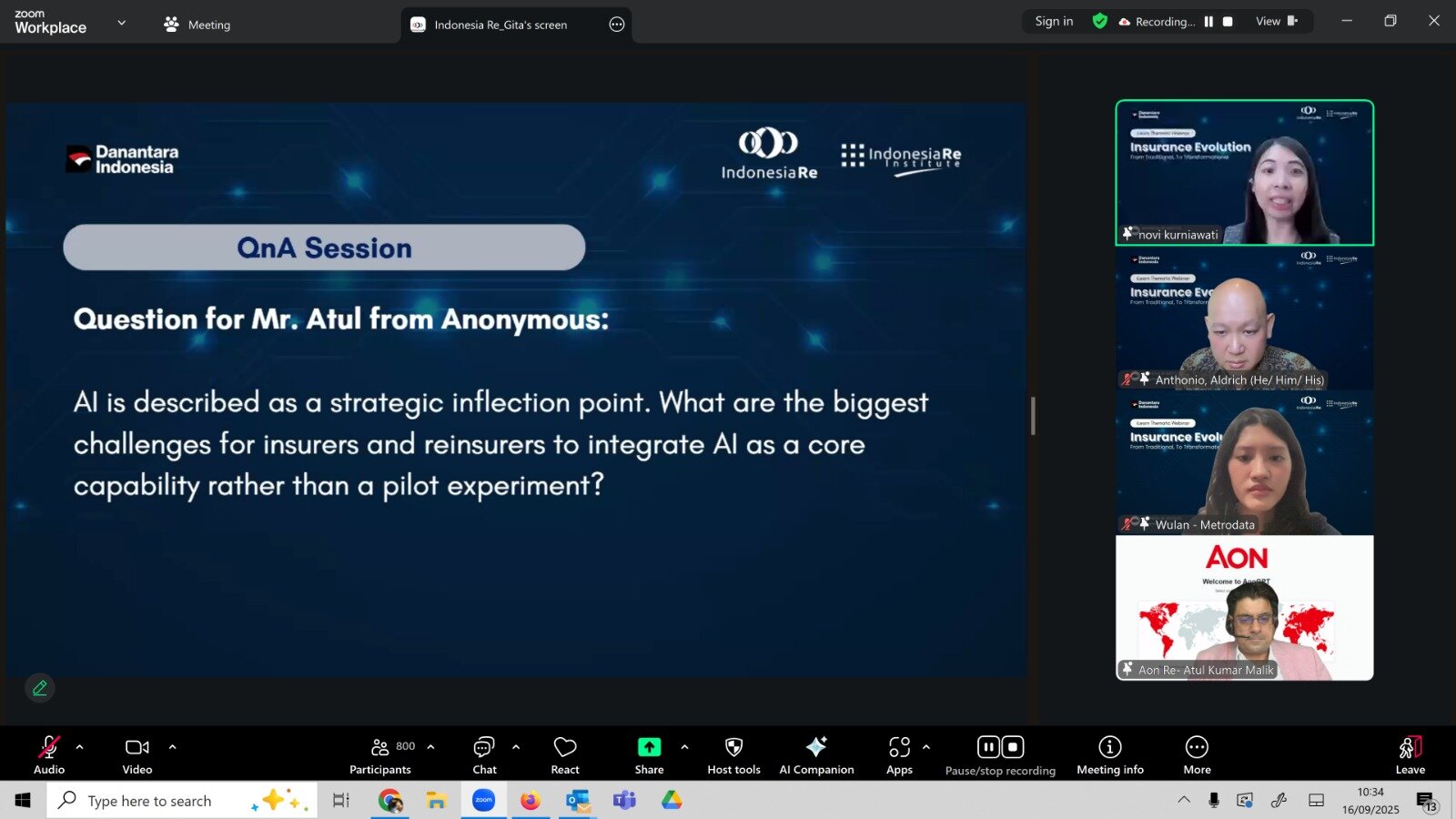Click the annotation pencil icon on slide
The width and height of the screenshot is (1456, 819).
[x=40, y=688]
